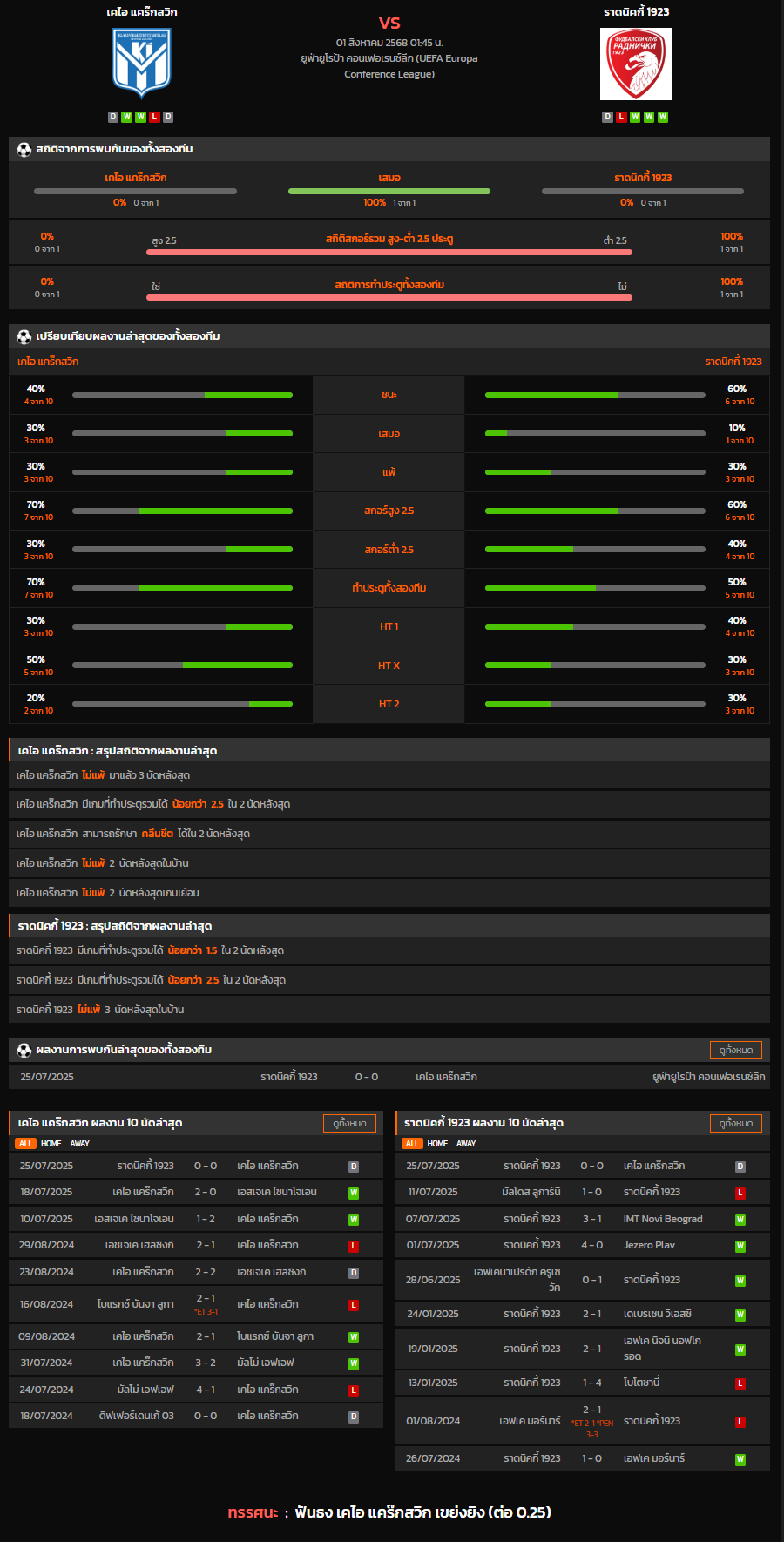Click soccer ball icon beside สถิติจากการพบกันของทั้งสองทีม

(24, 149)
